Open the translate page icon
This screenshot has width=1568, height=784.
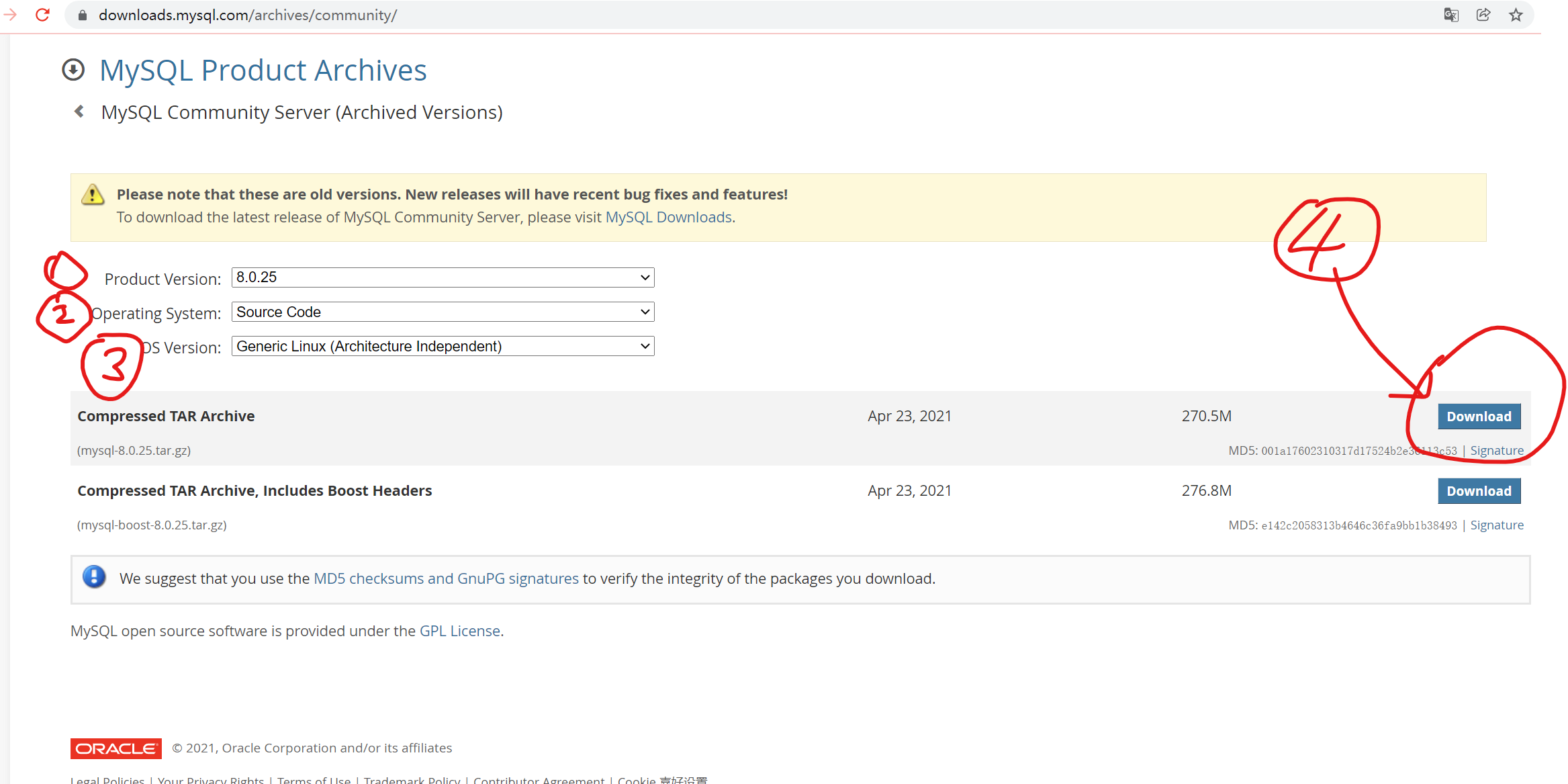pyautogui.click(x=1451, y=15)
